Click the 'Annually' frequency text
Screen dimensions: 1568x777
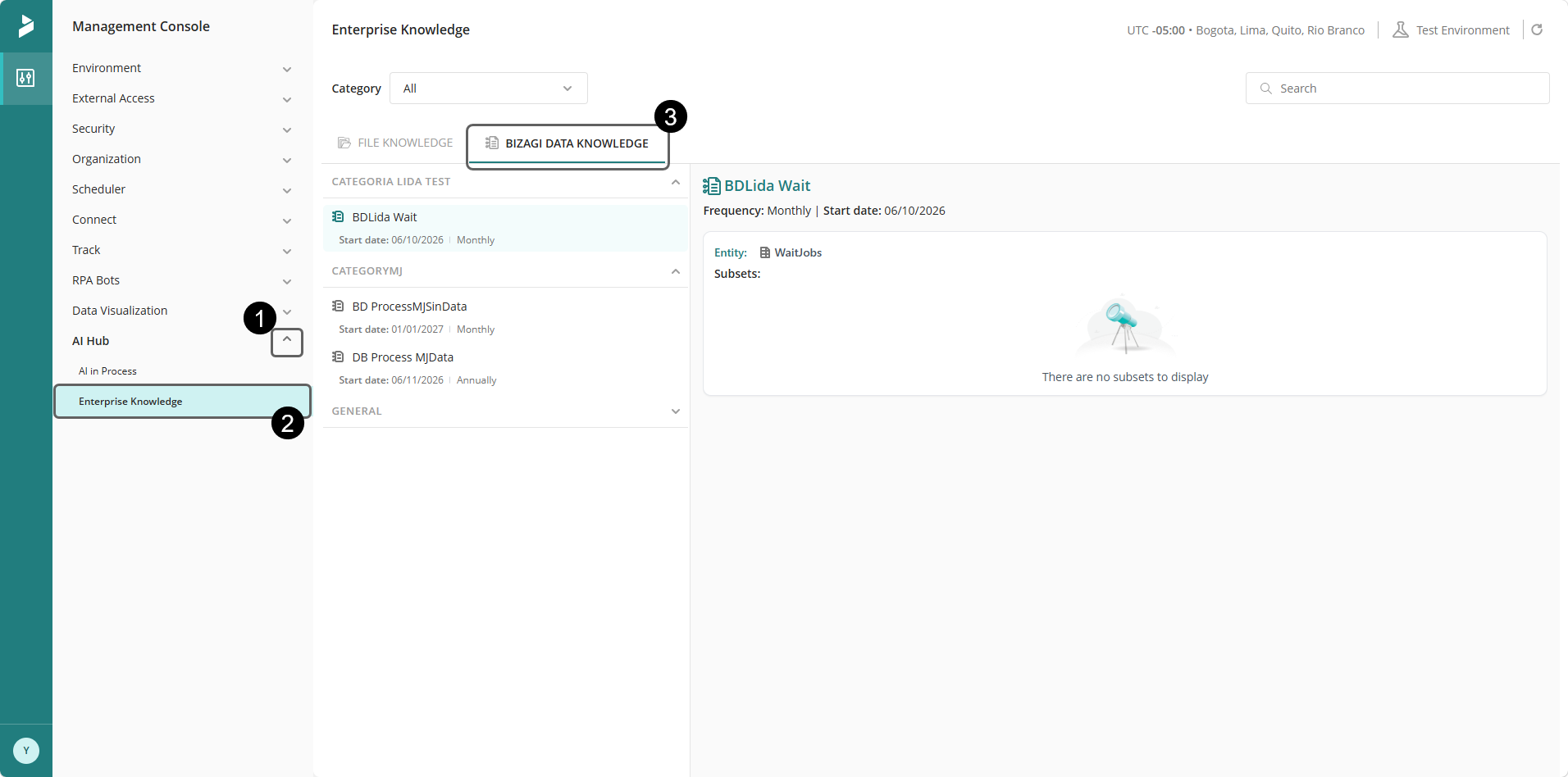tap(476, 380)
